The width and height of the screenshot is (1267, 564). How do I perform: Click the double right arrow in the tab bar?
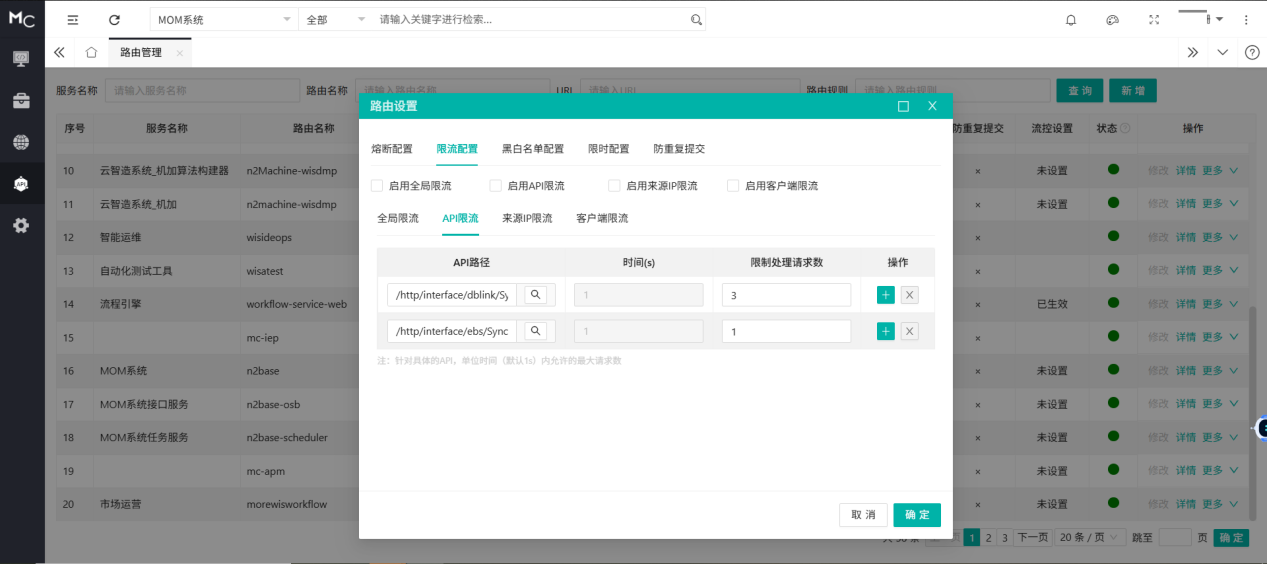point(1192,52)
